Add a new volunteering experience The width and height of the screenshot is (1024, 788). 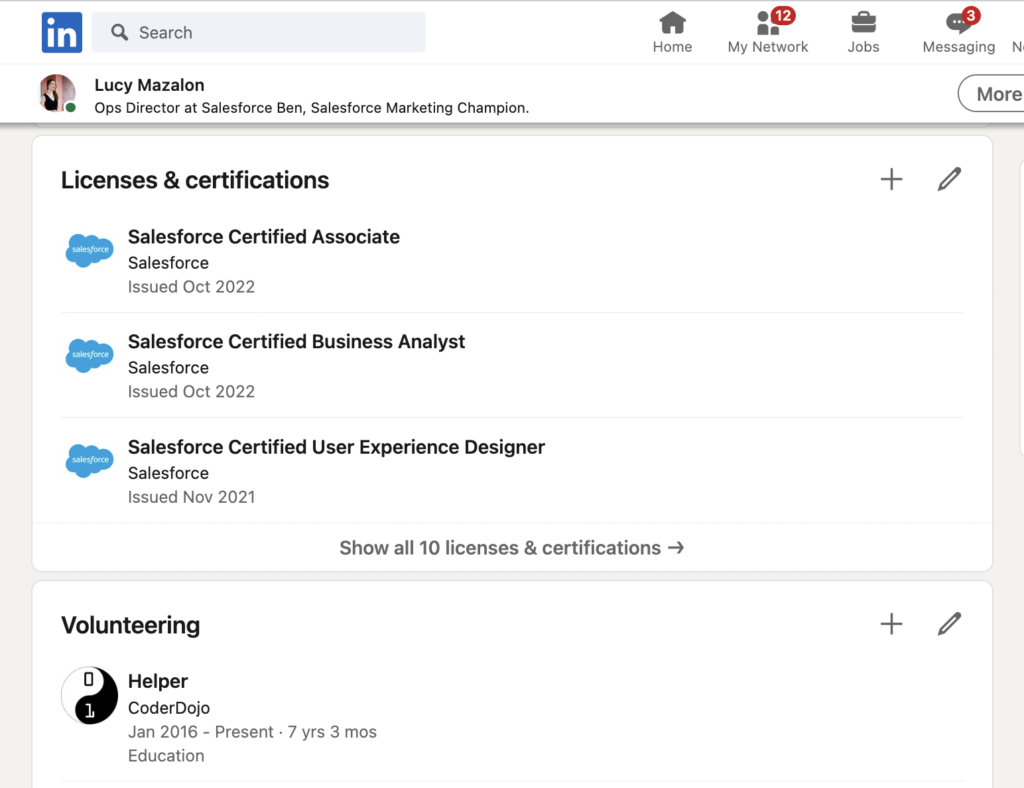point(891,623)
